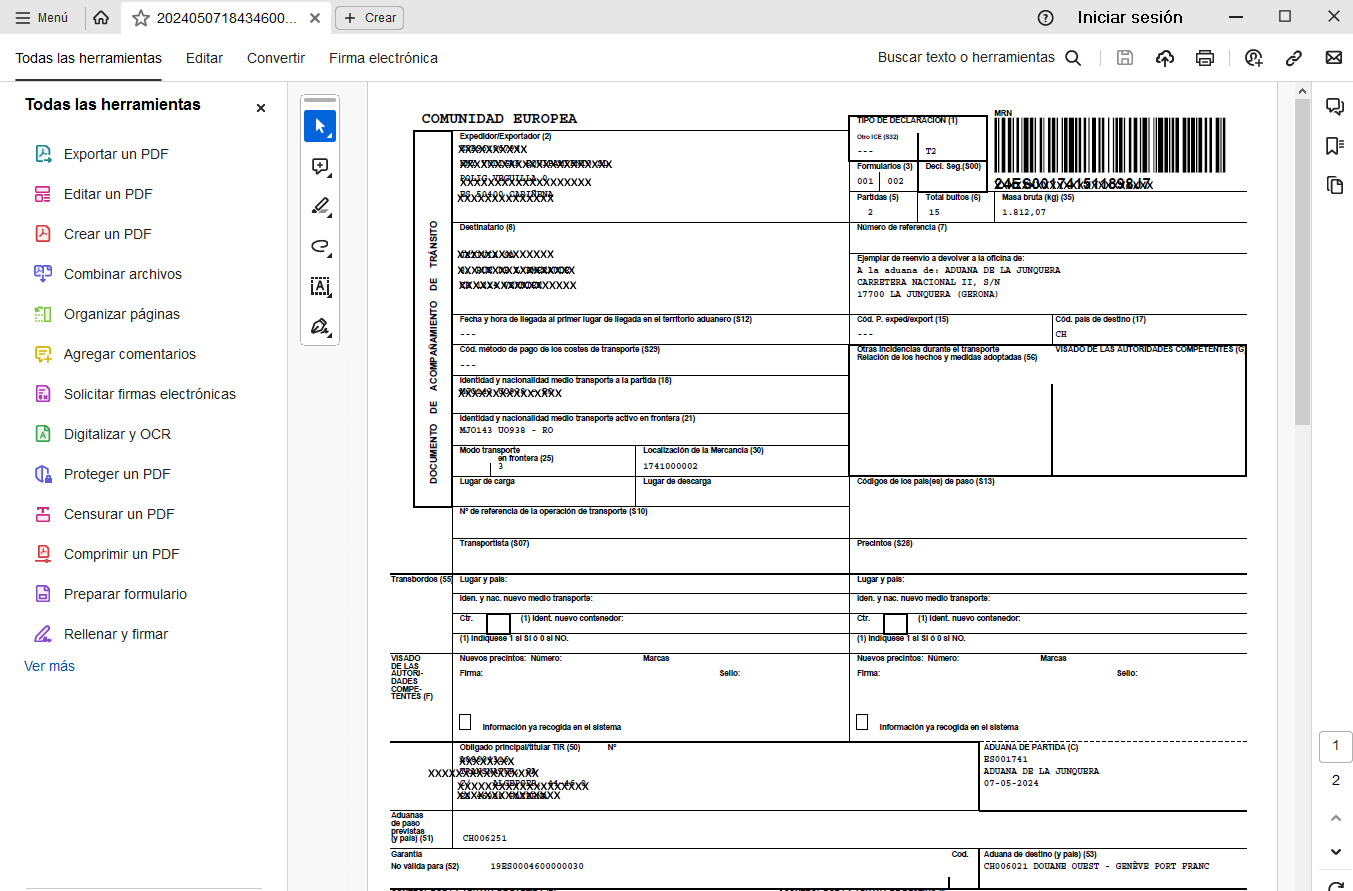Click ADUANA DE LA JUNQUERA departure office text
The width and height of the screenshot is (1353, 891).
coord(1041,771)
